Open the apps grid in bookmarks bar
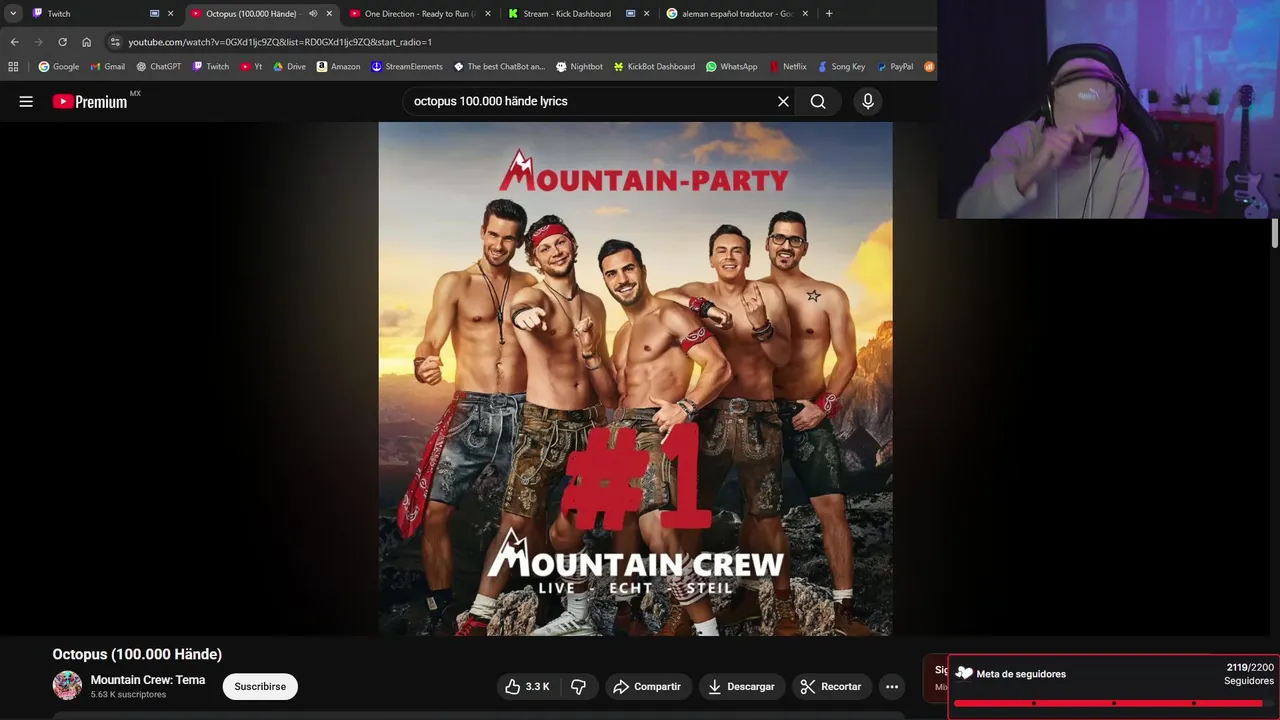The height and width of the screenshot is (720, 1280). [x=13, y=67]
